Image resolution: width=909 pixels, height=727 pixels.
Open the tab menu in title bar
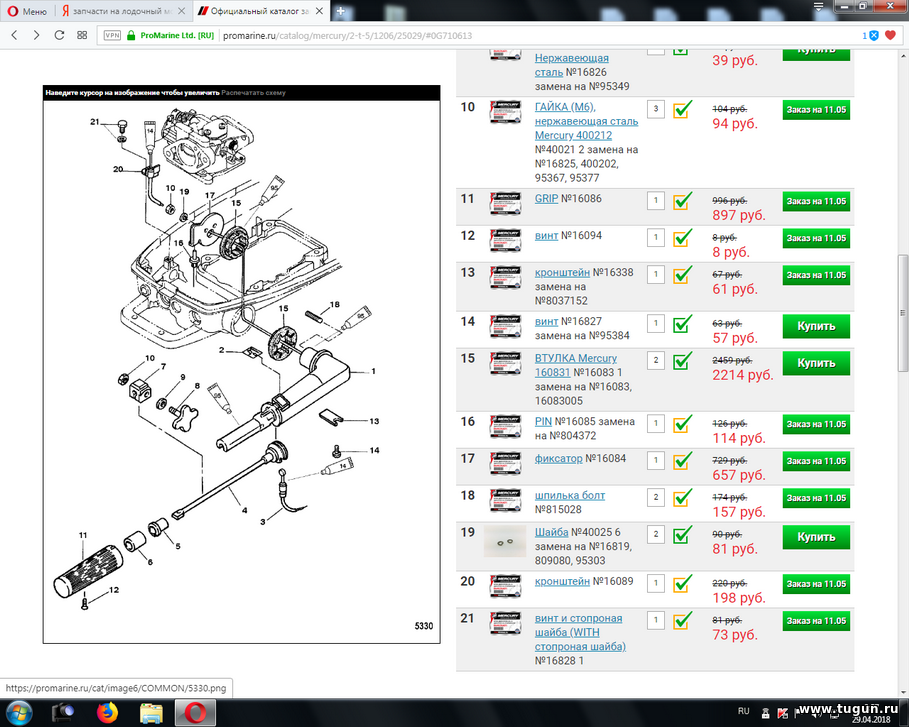pyautogui.click(x=819, y=6)
